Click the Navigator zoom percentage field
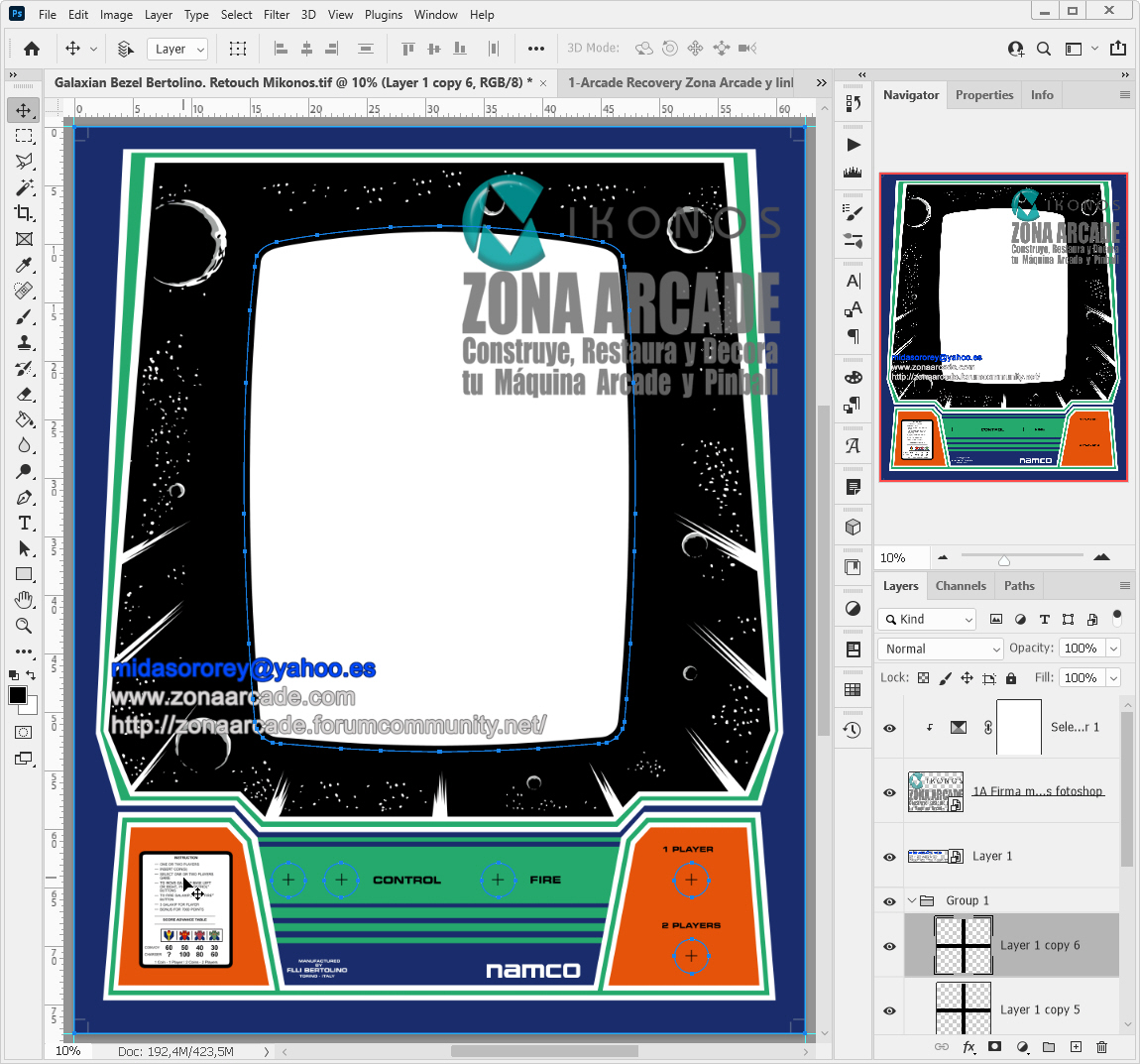This screenshot has width=1140, height=1064. pyautogui.click(x=900, y=558)
